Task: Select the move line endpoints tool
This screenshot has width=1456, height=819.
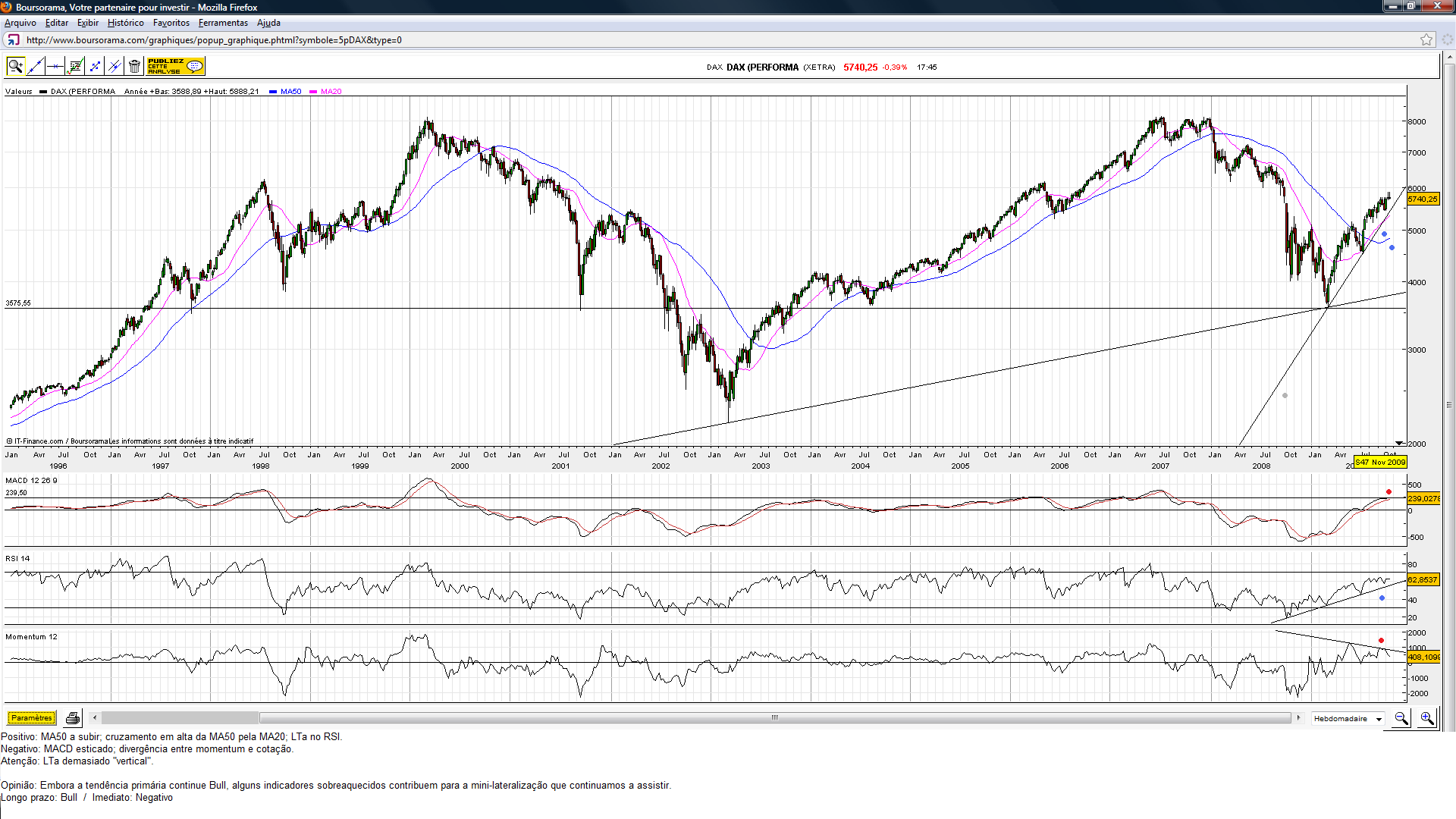Action: [x=95, y=67]
